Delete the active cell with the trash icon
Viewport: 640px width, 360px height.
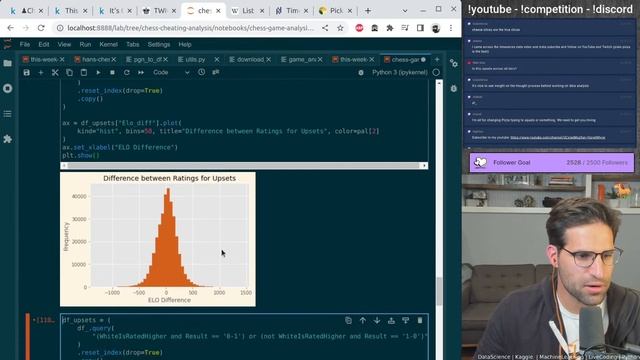[420, 320]
